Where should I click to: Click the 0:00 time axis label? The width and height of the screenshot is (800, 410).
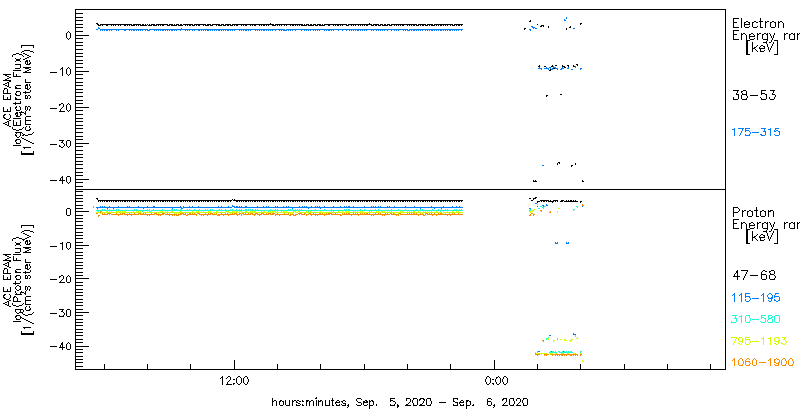pos(494,380)
